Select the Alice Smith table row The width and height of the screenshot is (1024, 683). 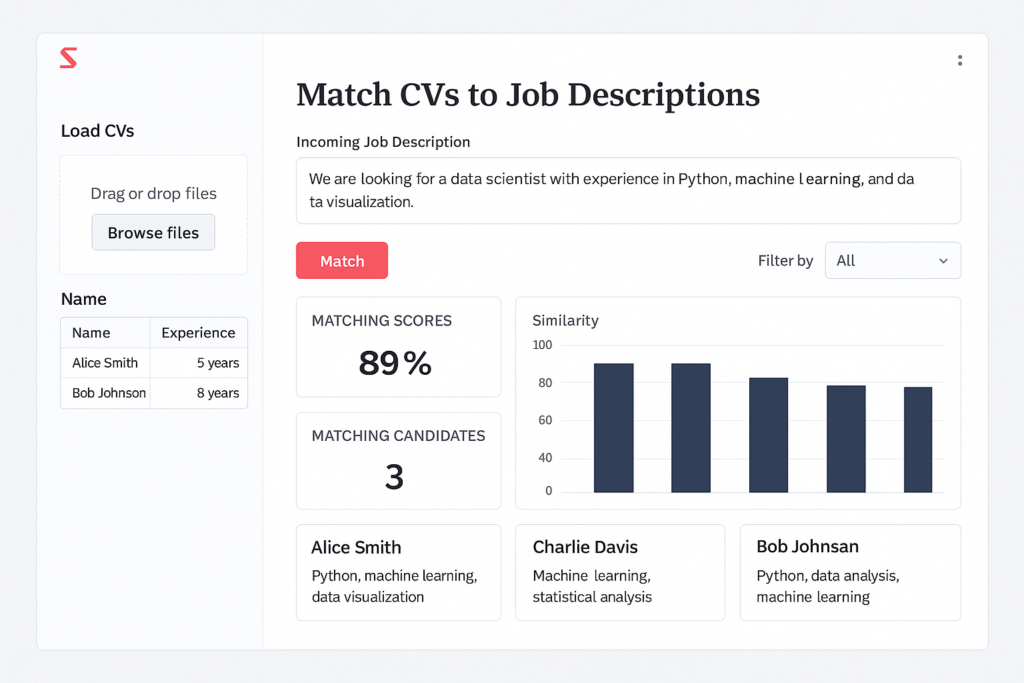coord(154,363)
